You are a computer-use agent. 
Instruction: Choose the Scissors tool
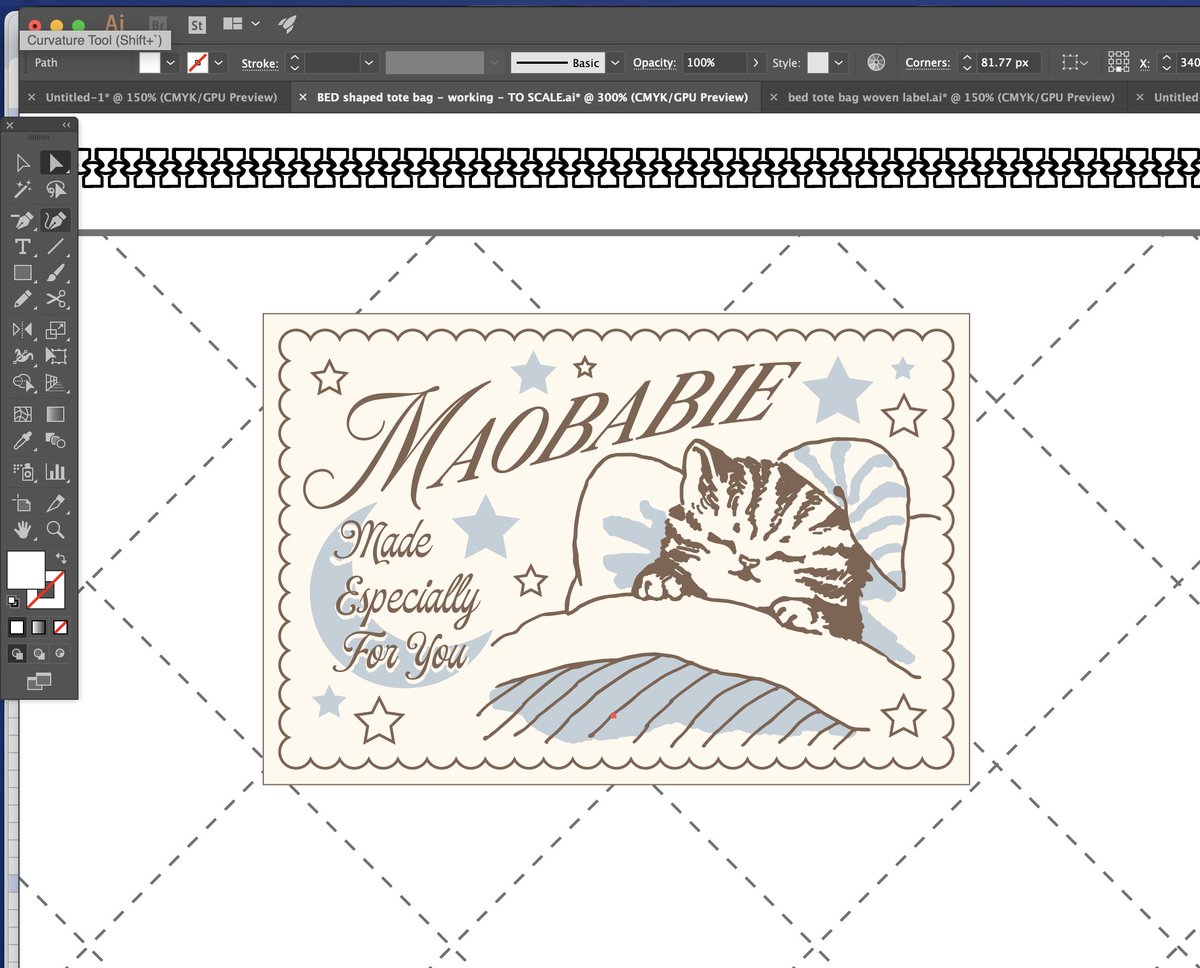tap(55, 300)
